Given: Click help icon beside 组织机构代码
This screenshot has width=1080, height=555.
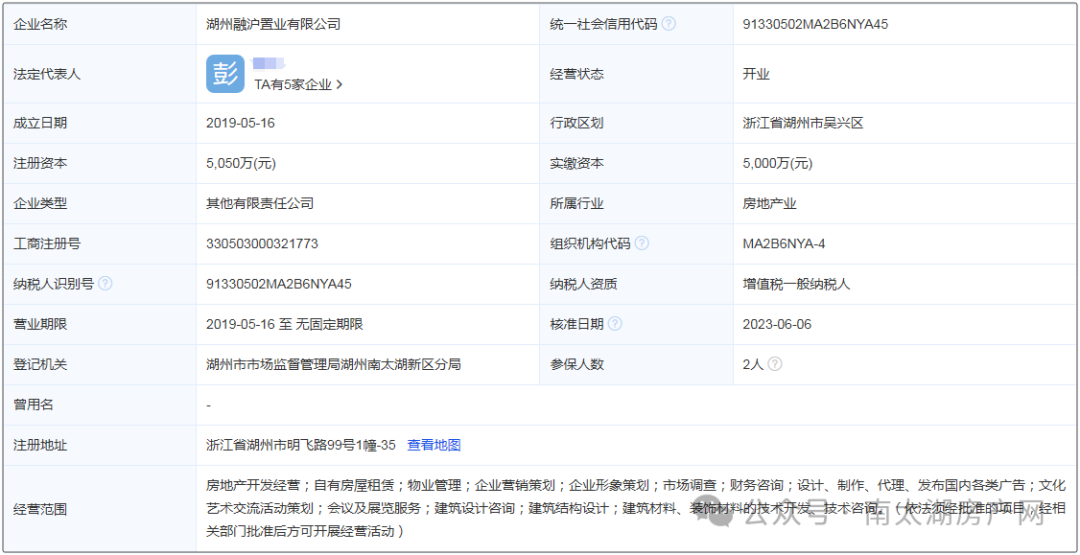Looking at the screenshot, I should click(641, 243).
